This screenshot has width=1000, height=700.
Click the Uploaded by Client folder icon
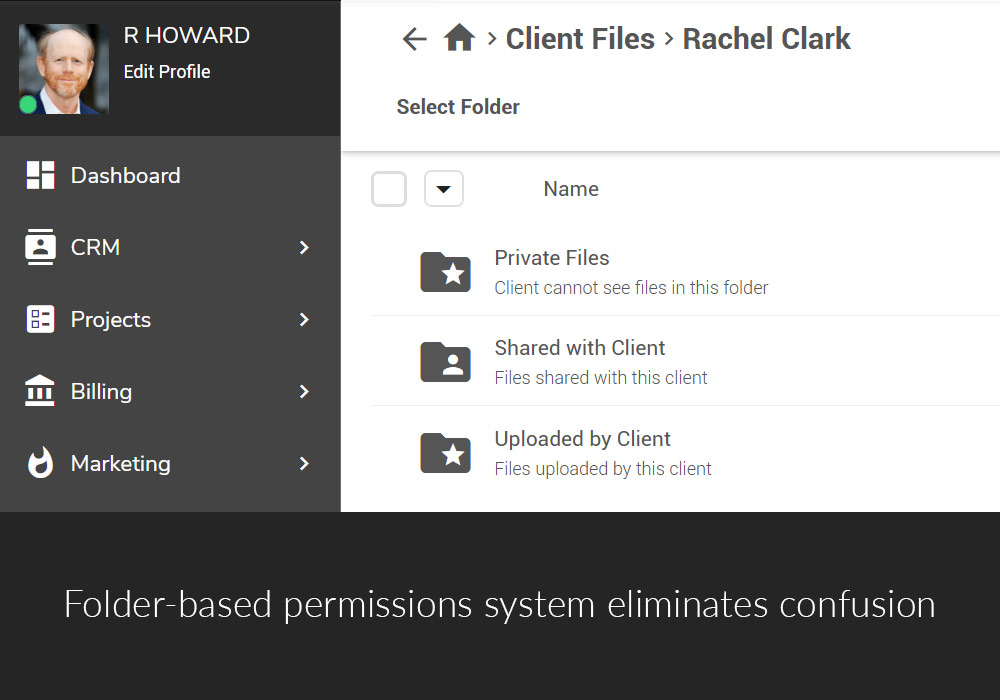pos(445,452)
